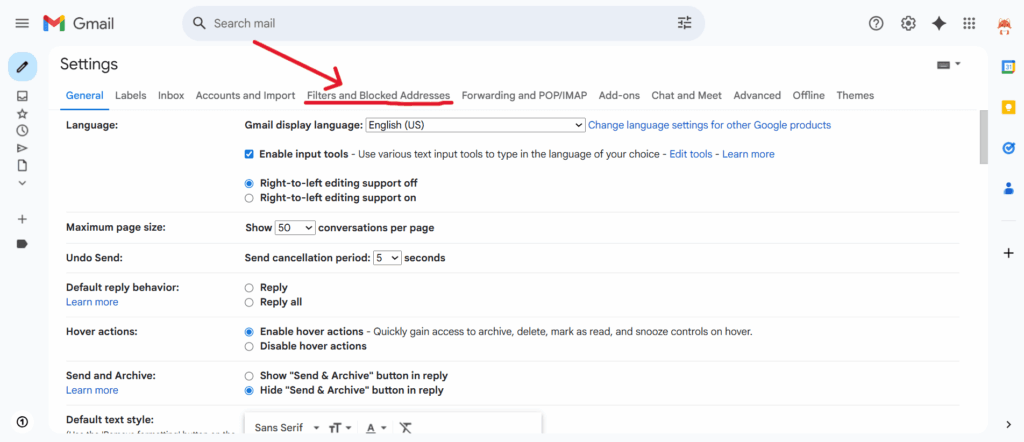Select Reply all default behavior

click(249, 302)
